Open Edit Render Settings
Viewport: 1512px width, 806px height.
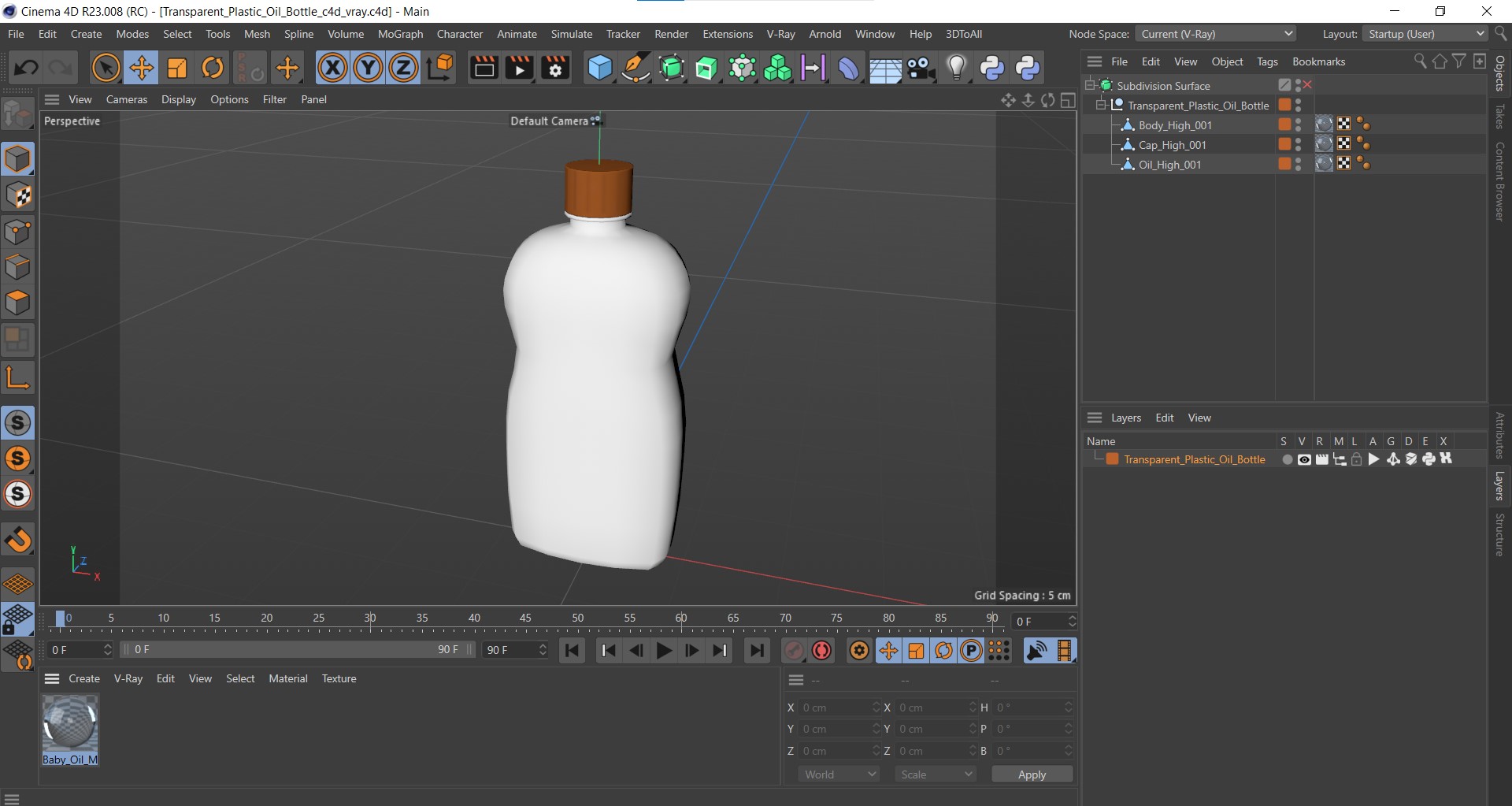[555, 69]
